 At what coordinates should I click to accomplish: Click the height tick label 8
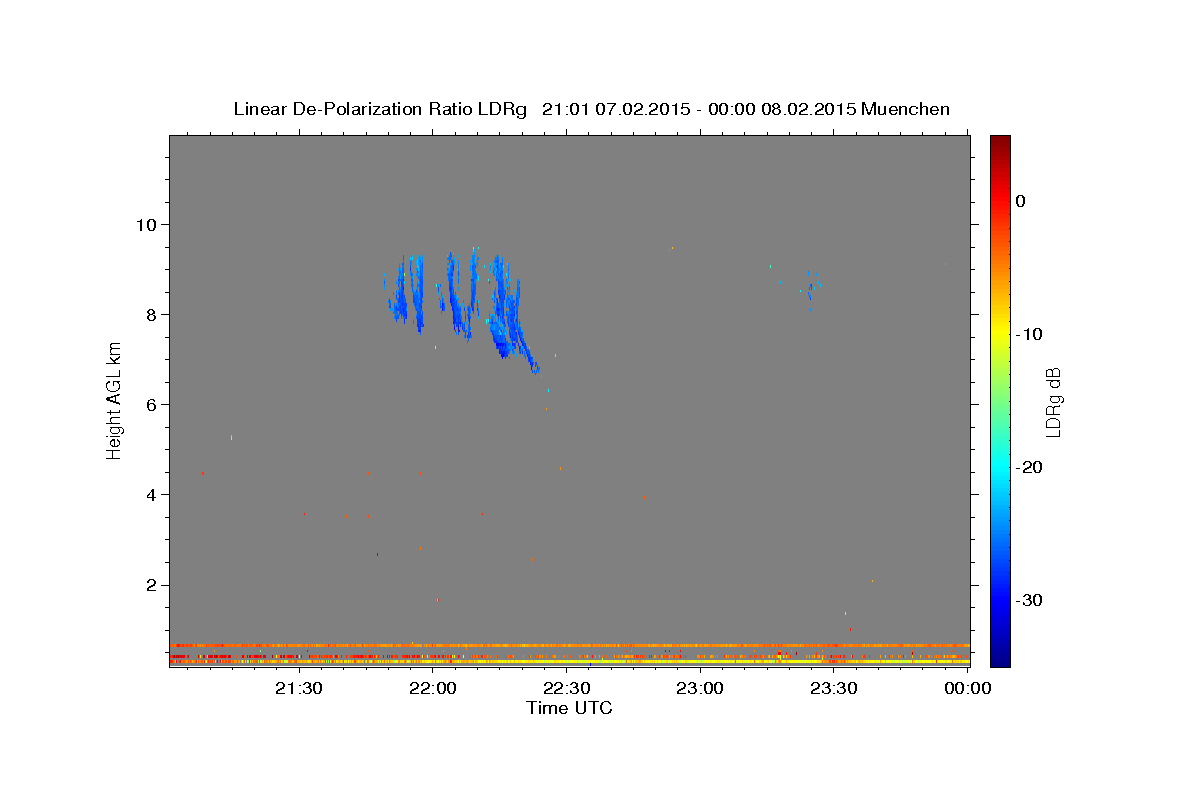click(154, 314)
